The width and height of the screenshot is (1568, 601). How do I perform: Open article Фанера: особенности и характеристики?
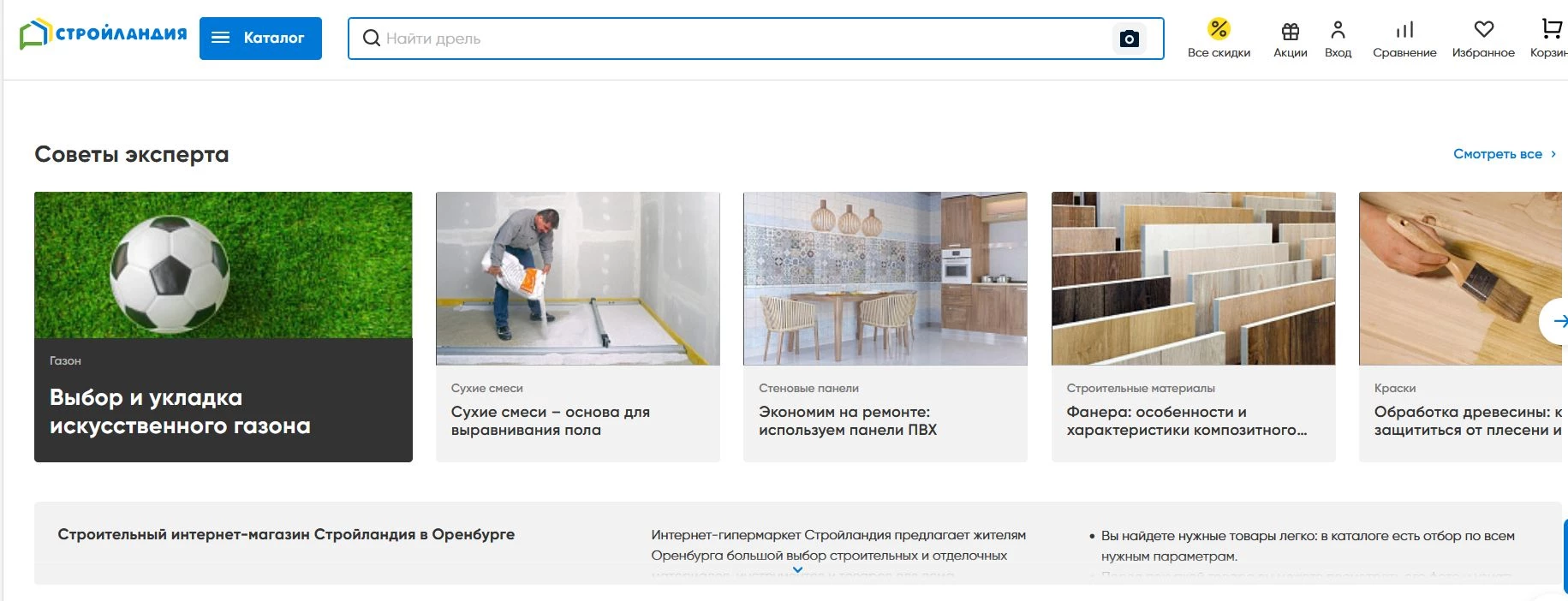[x=1187, y=421]
